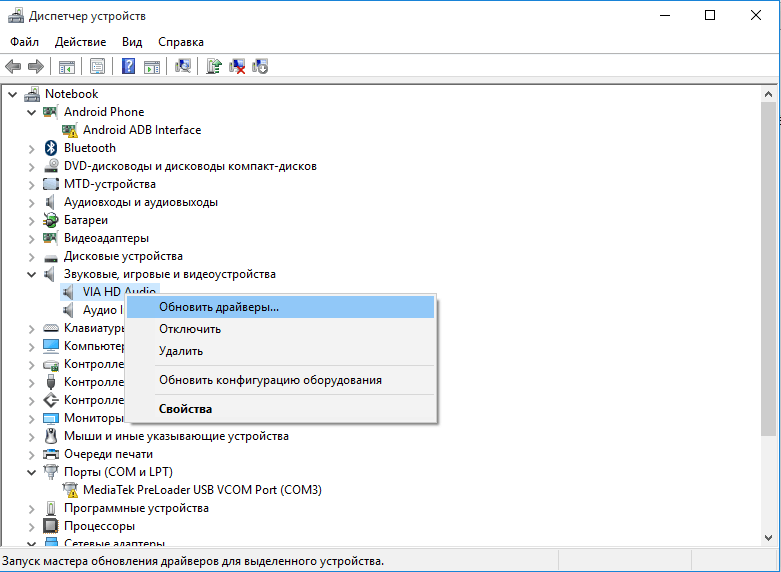781x572 pixels.
Task: Select MediaTek PreLoader USB VCOM Port
Action: (202, 490)
